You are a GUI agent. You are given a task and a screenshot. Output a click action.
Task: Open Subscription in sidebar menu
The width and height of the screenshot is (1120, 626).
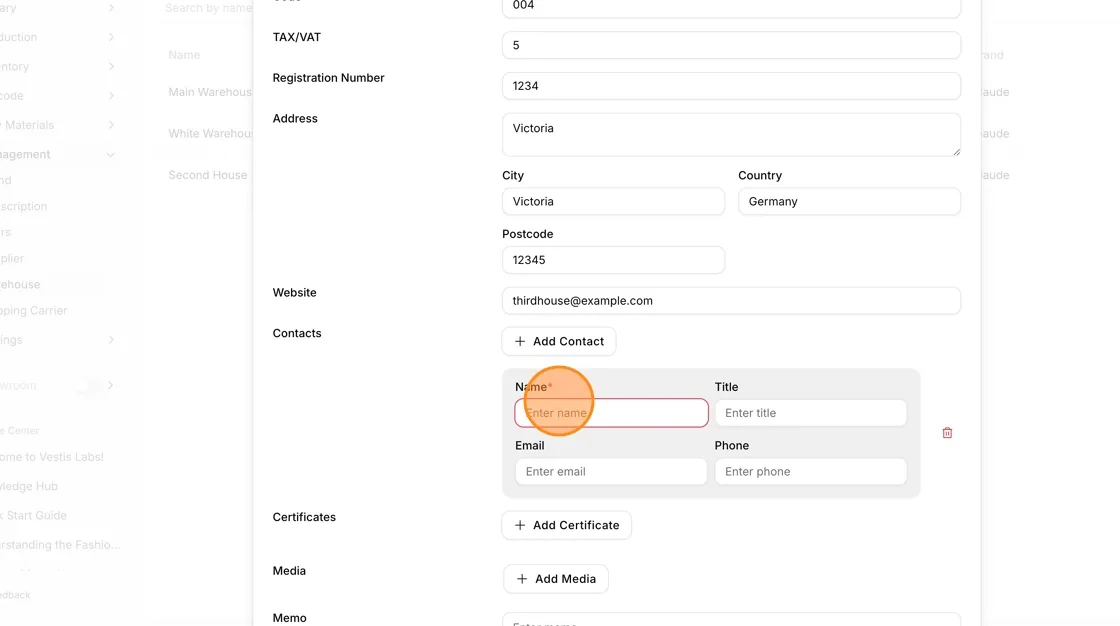pyautogui.click(x=24, y=207)
